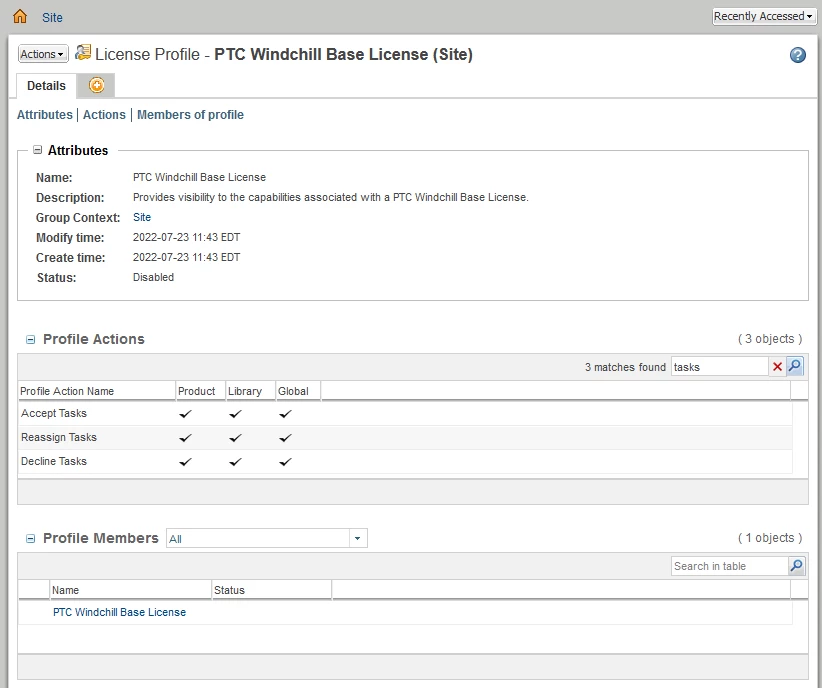Sort Profile Members by Name column

[x=130, y=590]
